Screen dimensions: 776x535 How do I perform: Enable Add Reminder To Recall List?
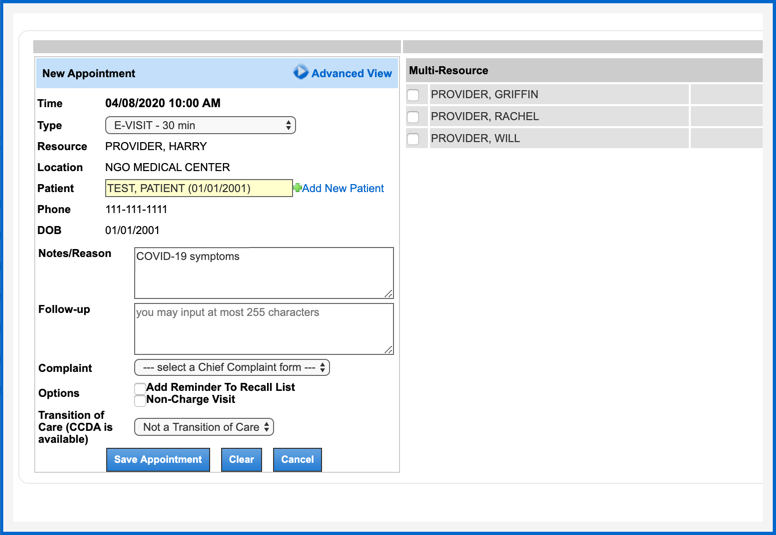pos(140,388)
